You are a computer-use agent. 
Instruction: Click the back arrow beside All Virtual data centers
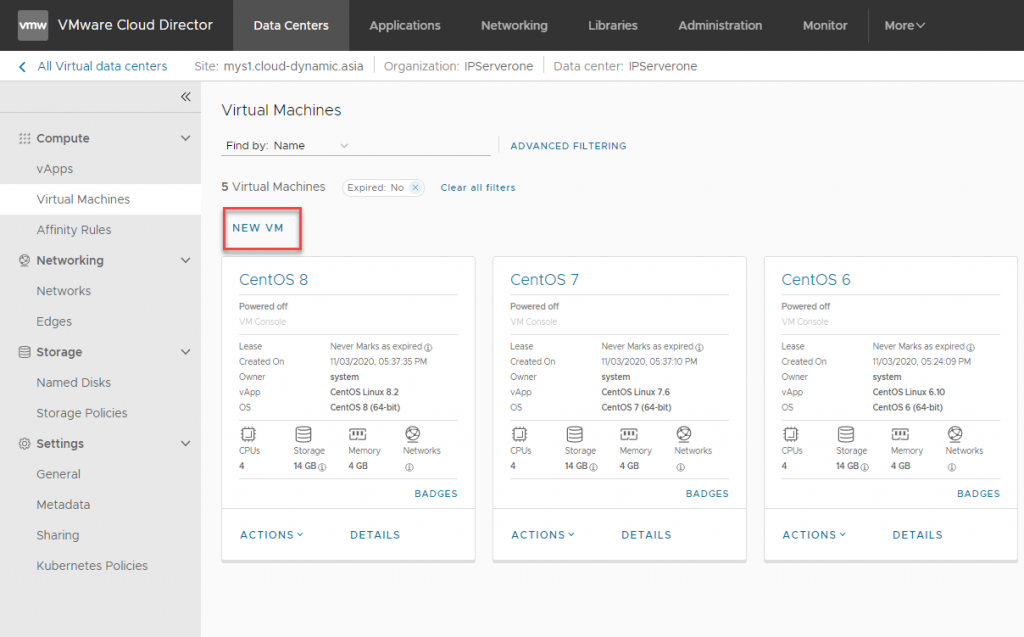[x=23, y=67]
